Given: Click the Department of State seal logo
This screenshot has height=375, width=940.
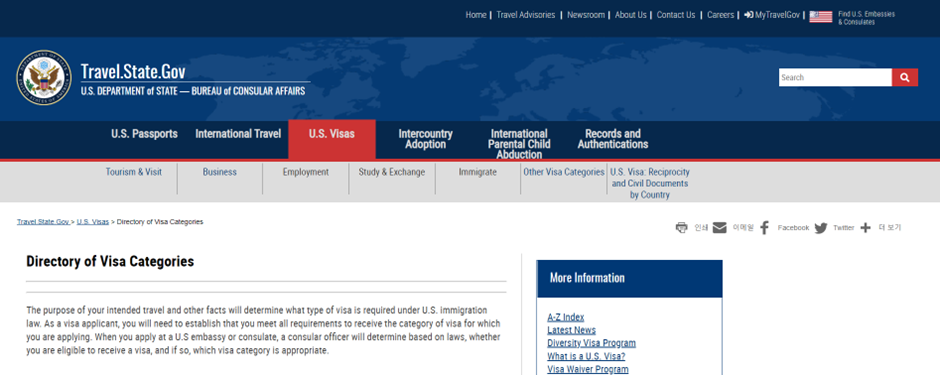Looking at the screenshot, I should [44, 78].
